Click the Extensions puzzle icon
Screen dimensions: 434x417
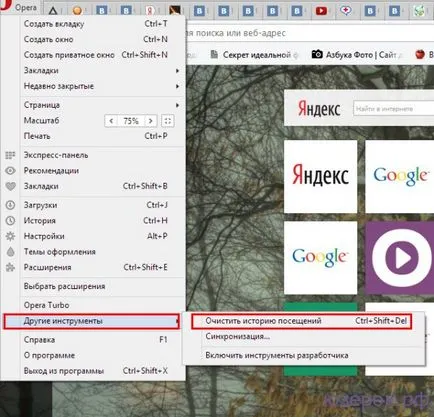tap(10, 267)
